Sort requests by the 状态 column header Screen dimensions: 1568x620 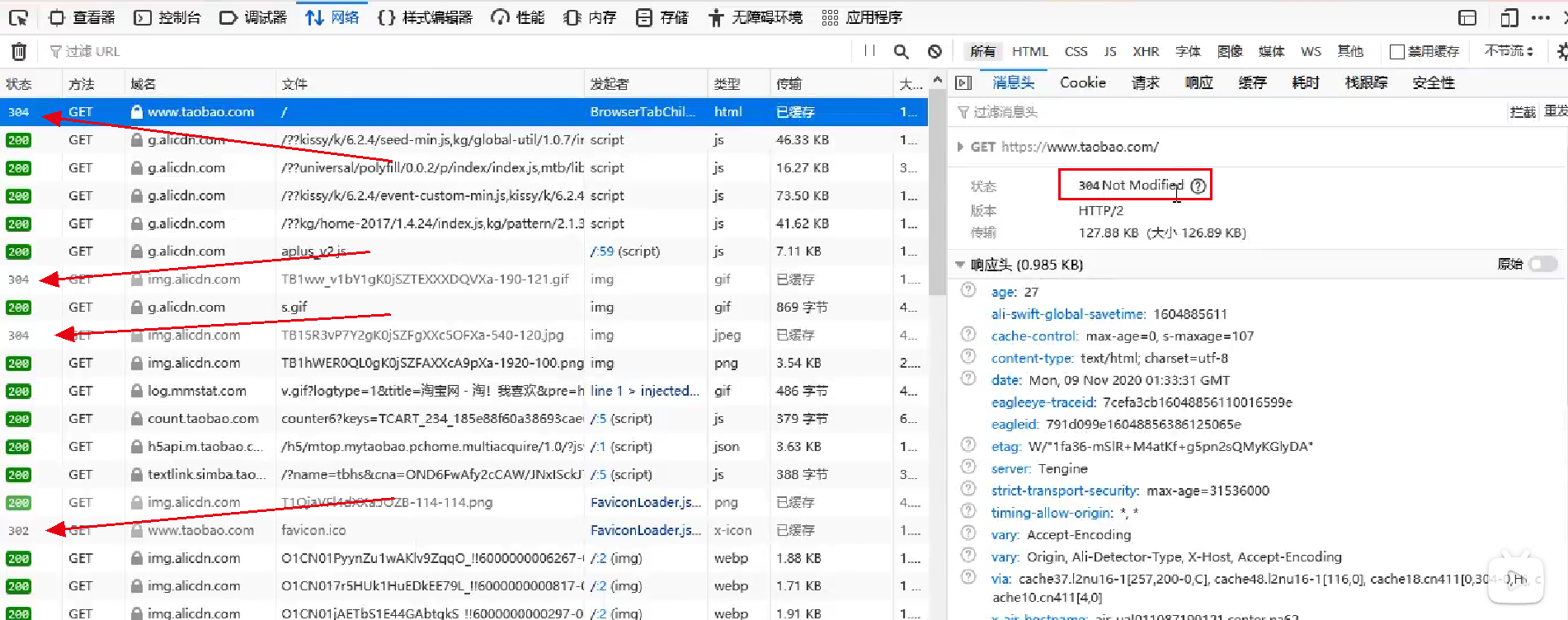(31, 84)
